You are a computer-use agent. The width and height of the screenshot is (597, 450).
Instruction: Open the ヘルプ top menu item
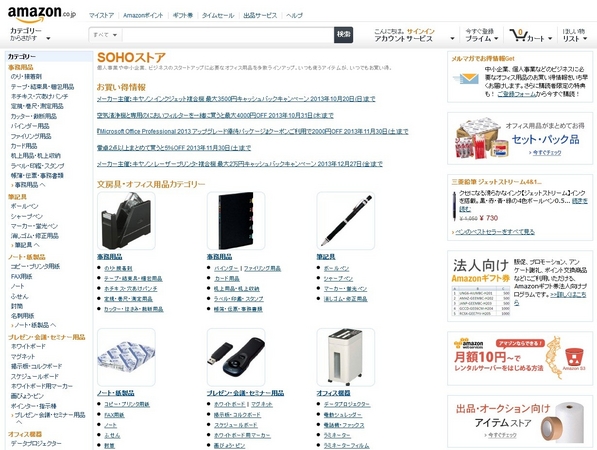(294, 15)
